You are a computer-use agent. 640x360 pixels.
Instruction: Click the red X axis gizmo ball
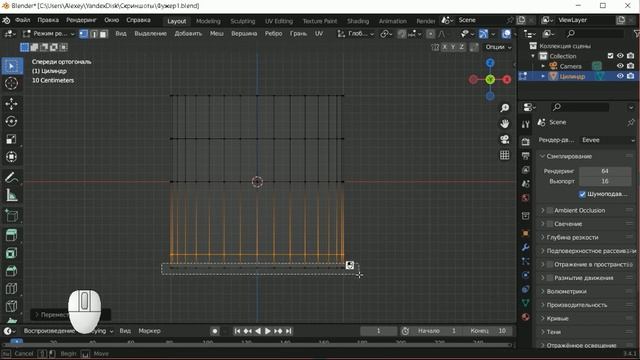point(507,80)
